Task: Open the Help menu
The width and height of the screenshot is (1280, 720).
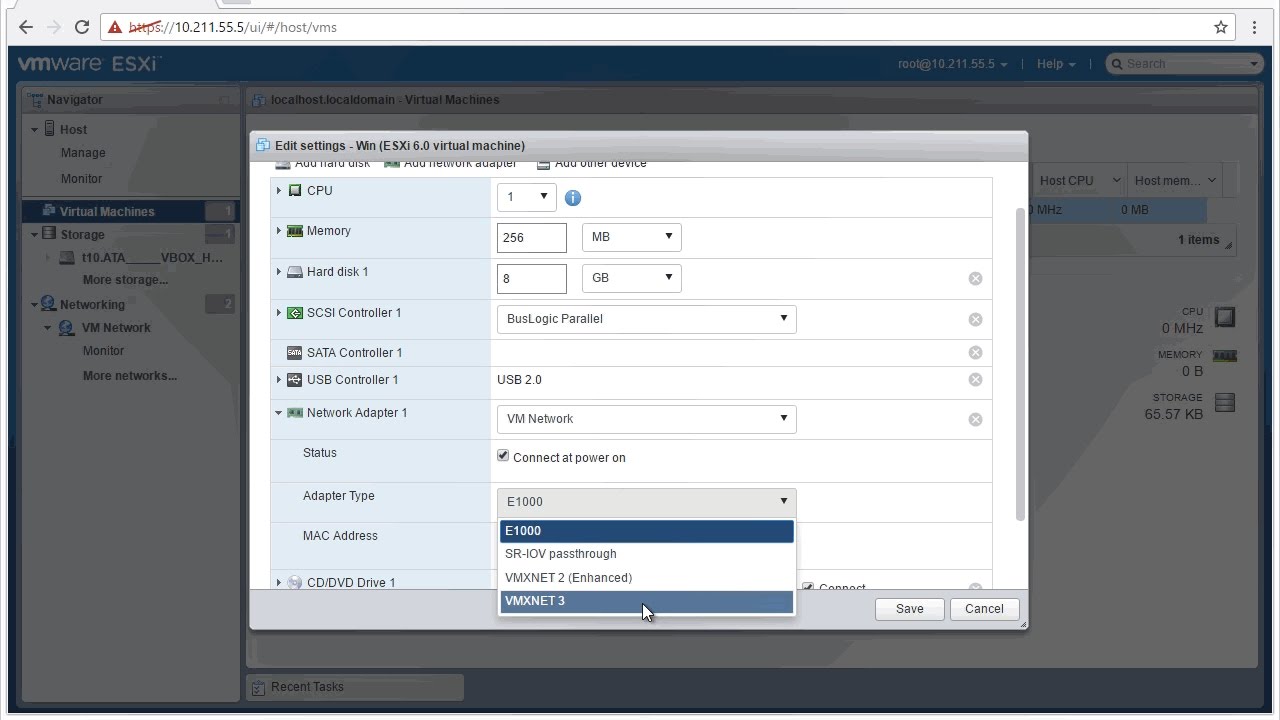Action: pos(1056,64)
